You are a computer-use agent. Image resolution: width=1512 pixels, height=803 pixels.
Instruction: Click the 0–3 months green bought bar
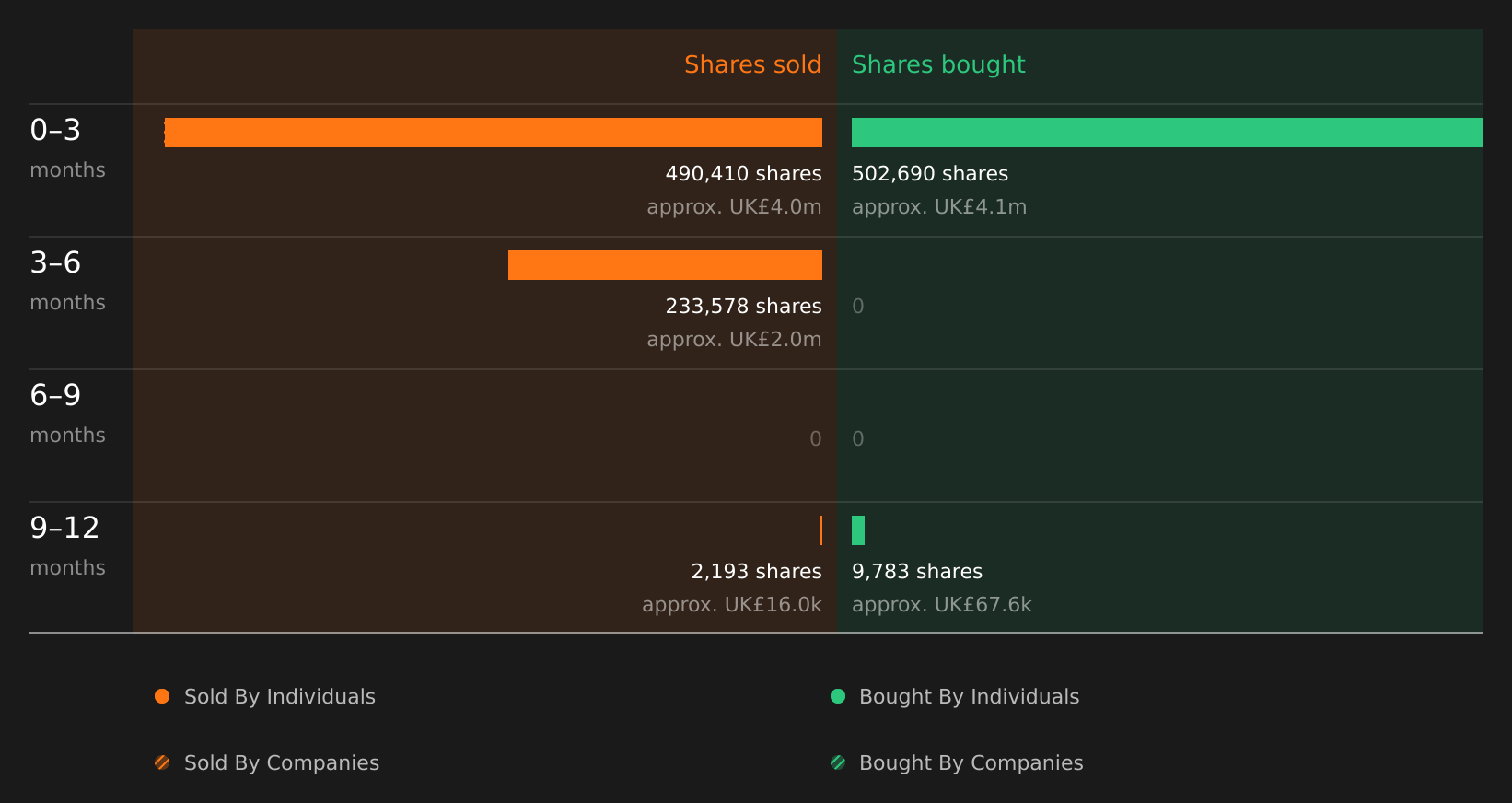tap(1167, 133)
